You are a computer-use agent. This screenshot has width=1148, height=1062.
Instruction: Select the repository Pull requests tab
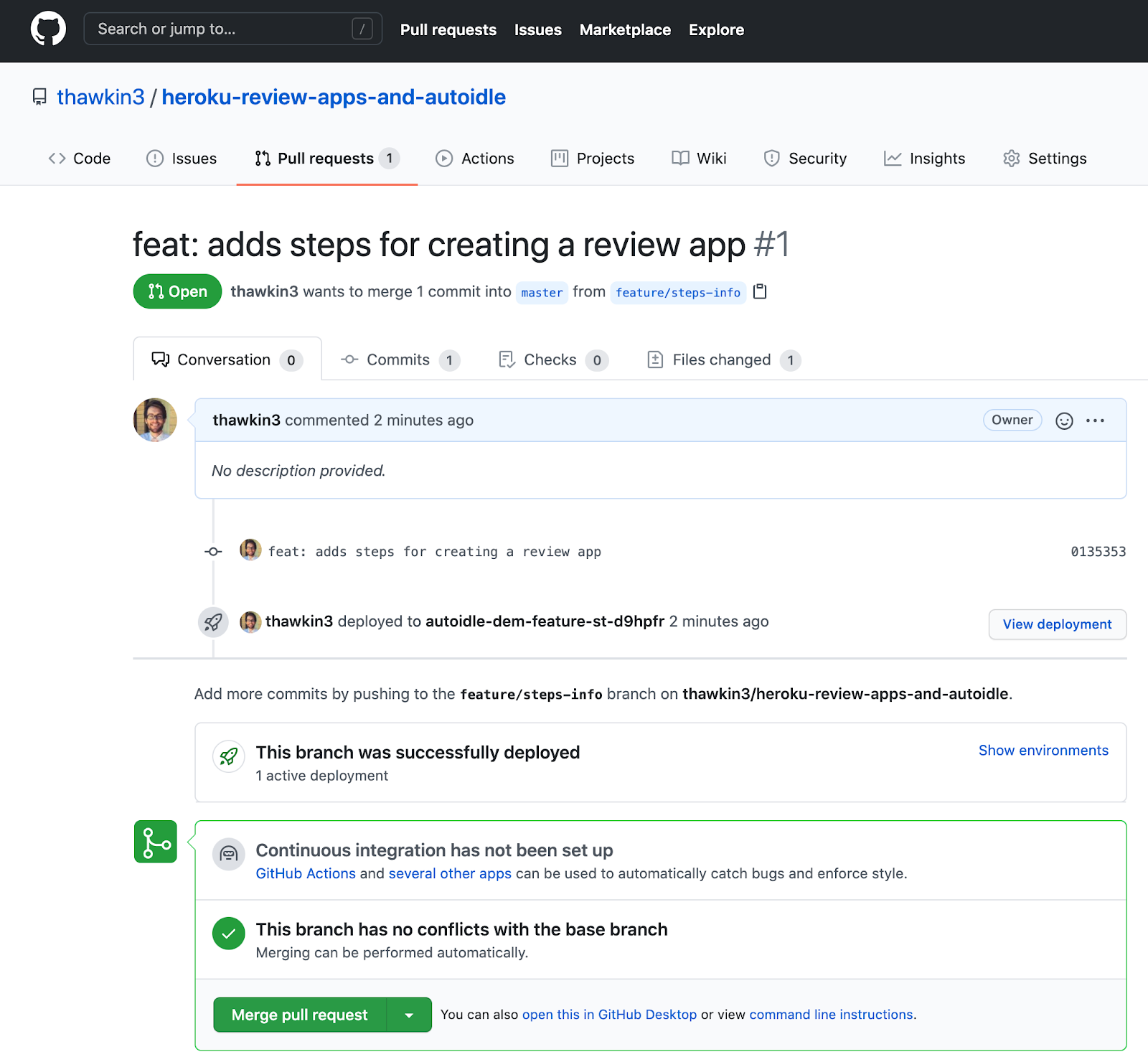(327, 159)
